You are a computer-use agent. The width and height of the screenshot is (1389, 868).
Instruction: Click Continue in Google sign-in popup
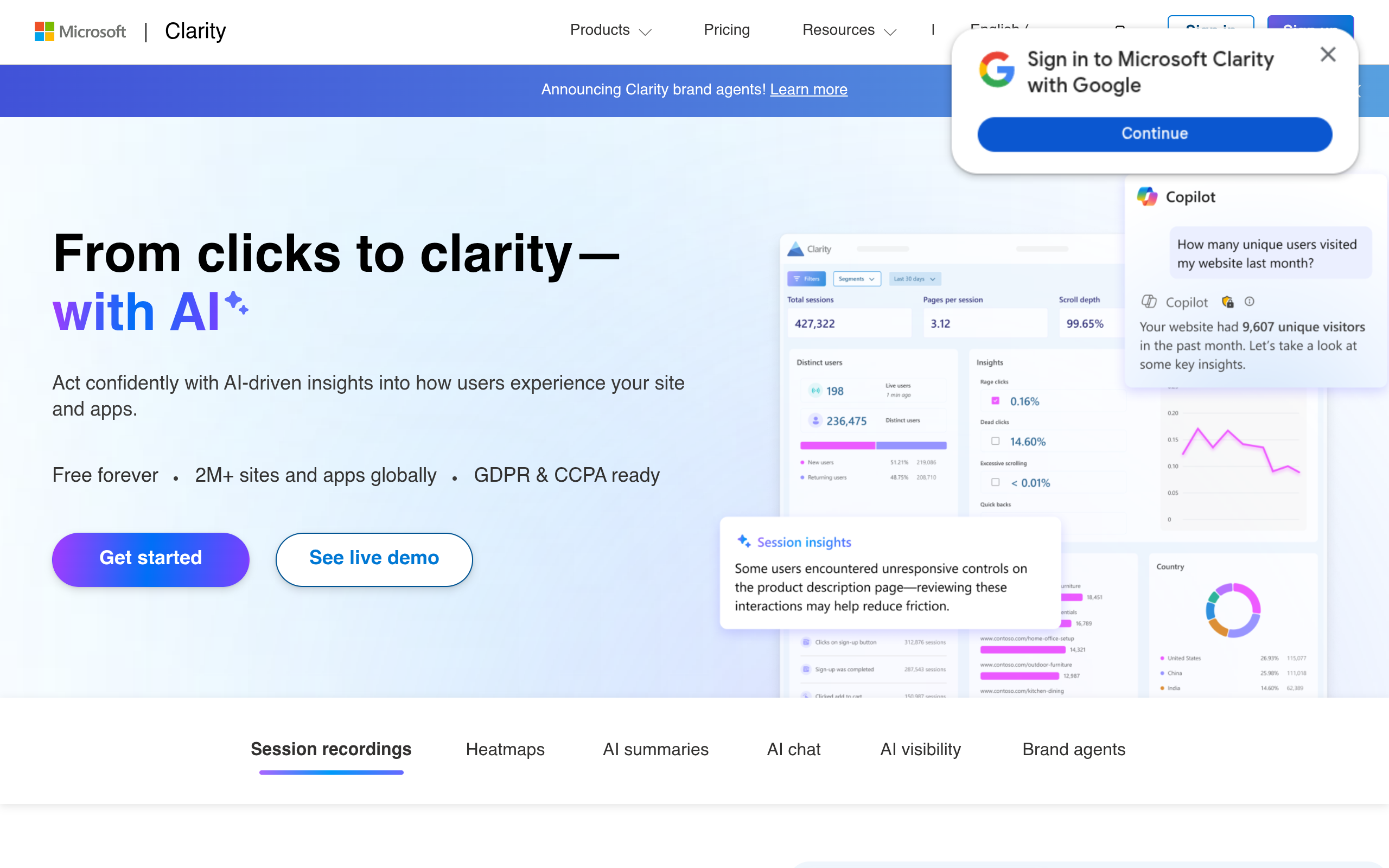click(1154, 134)
